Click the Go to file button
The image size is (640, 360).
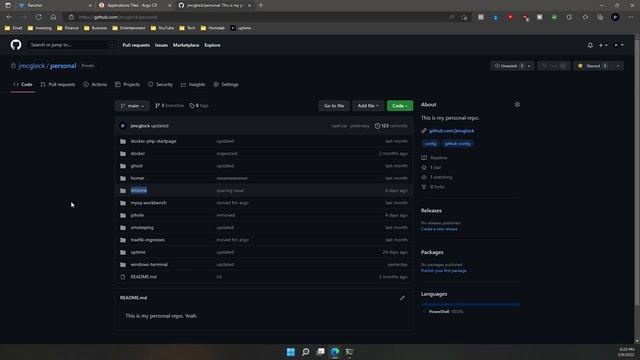pos(334,106)
